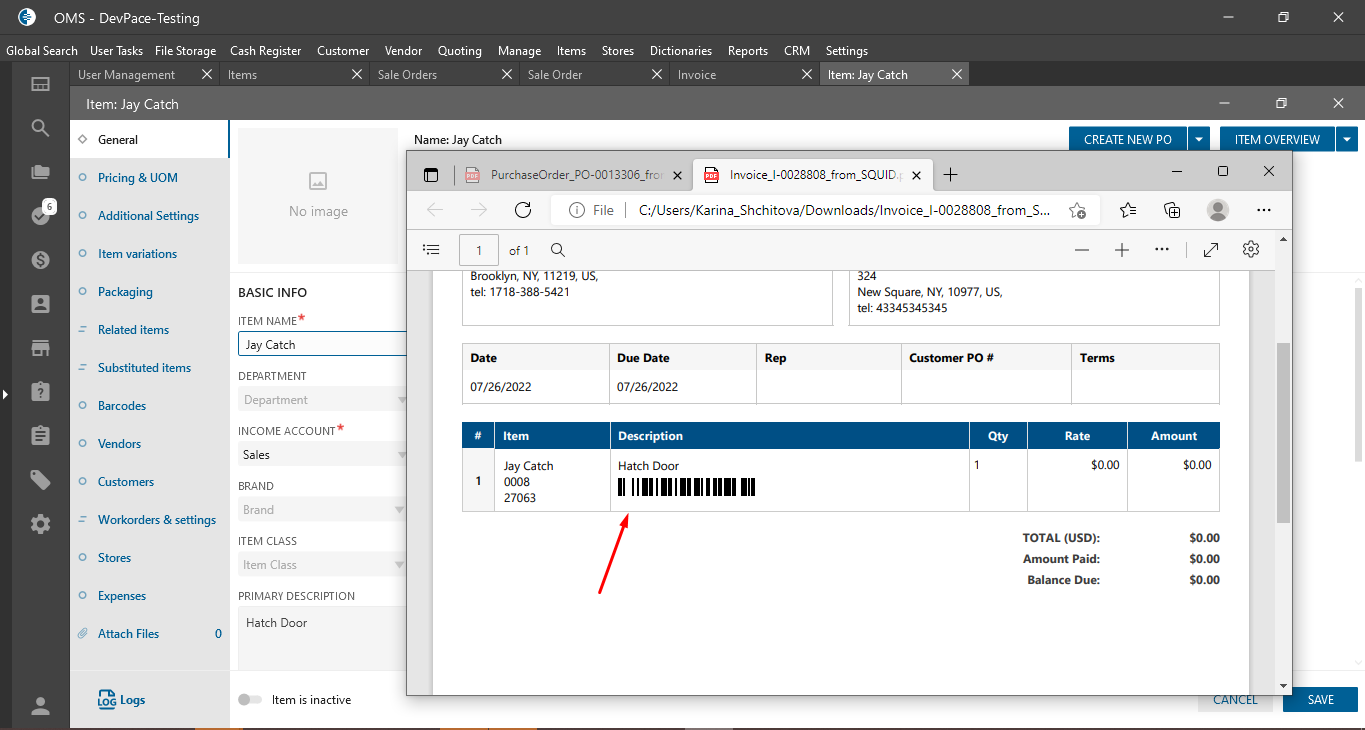
Task: Switch to PurchaseOrder PDF browser tab
Action: [575, 175]
